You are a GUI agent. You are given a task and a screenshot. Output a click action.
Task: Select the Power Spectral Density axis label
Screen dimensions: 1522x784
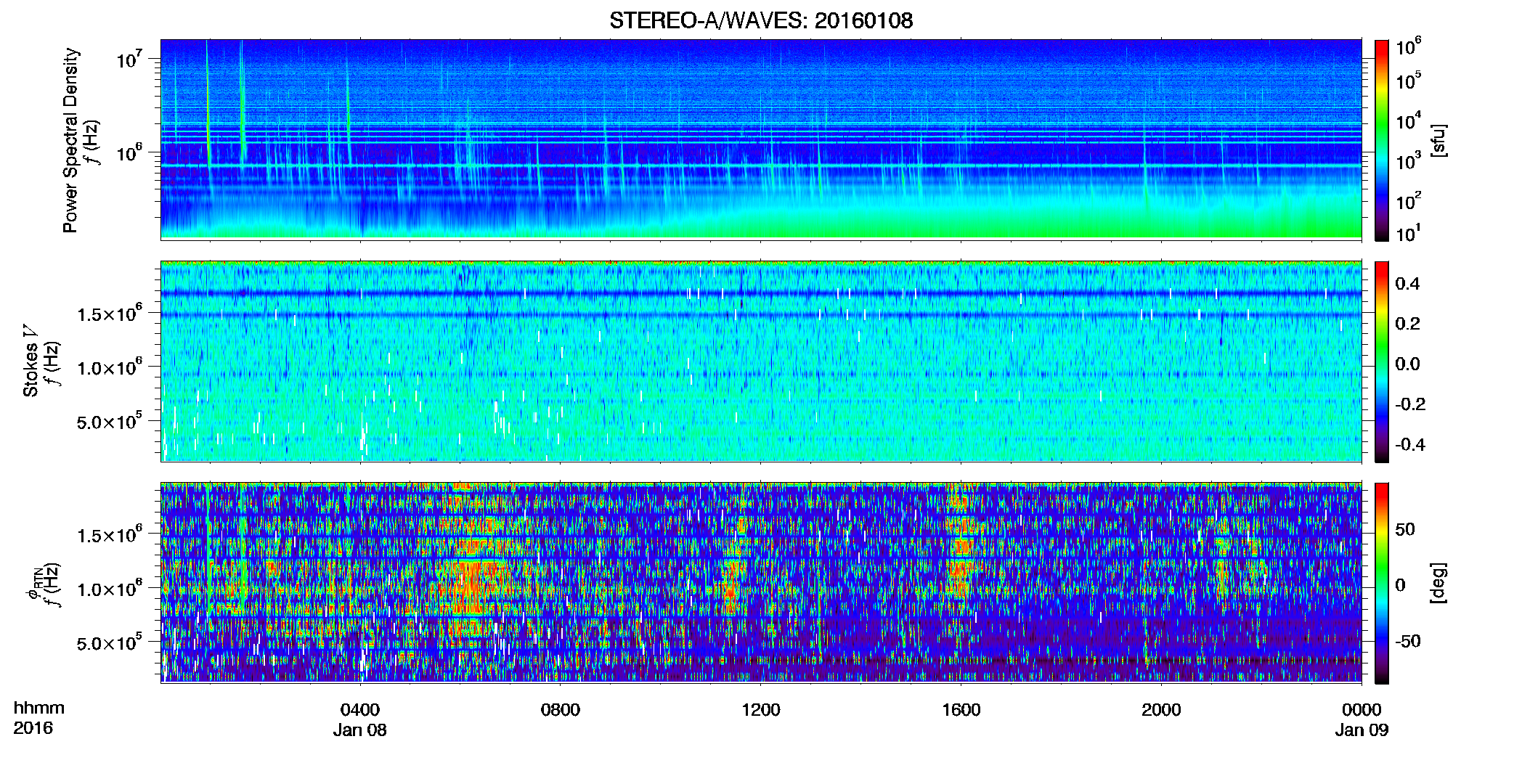coord(70,140)
